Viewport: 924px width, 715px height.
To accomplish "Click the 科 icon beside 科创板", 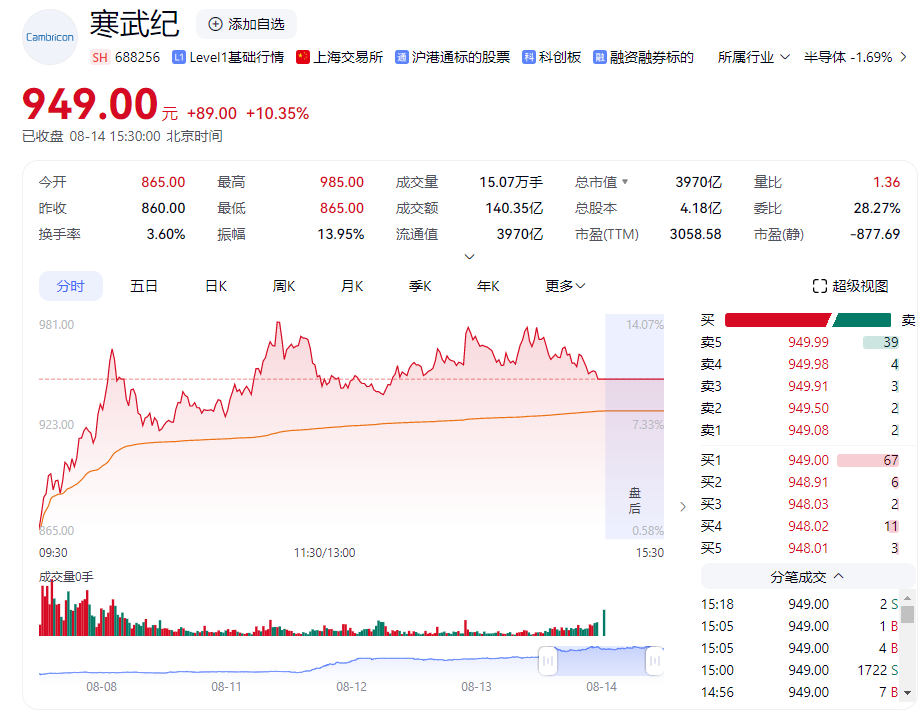I will coord(529,57).
